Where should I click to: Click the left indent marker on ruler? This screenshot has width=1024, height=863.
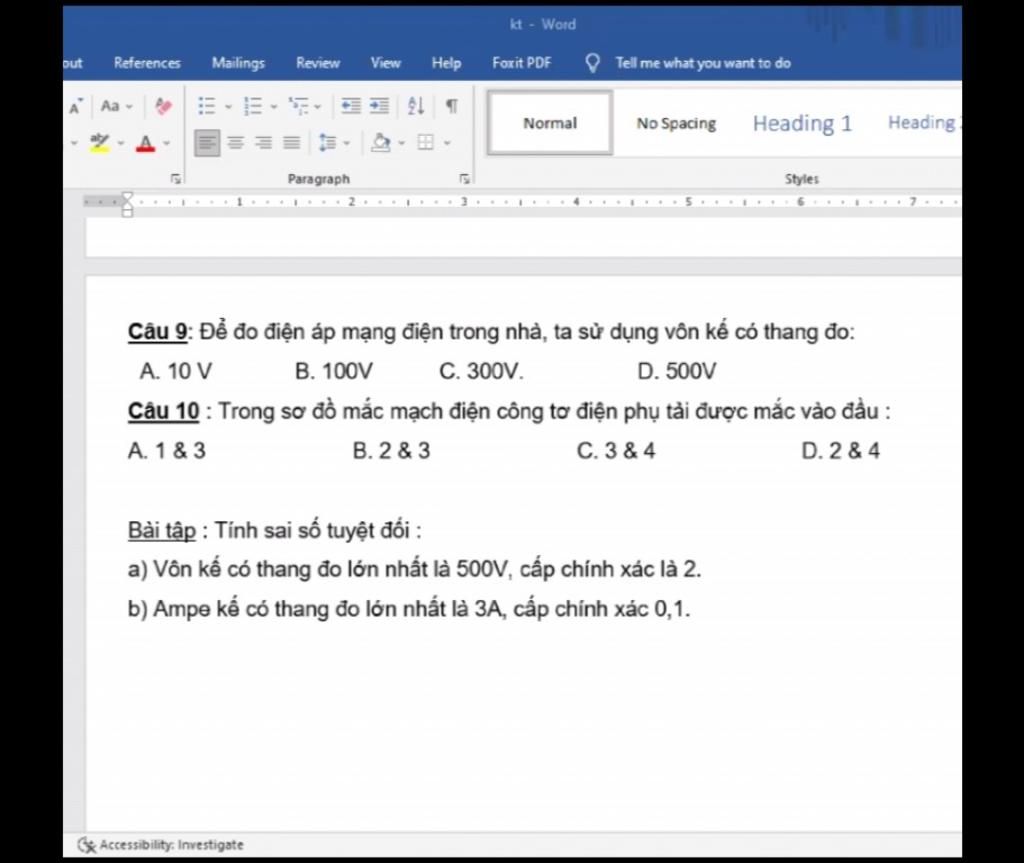tap(127, 212)
